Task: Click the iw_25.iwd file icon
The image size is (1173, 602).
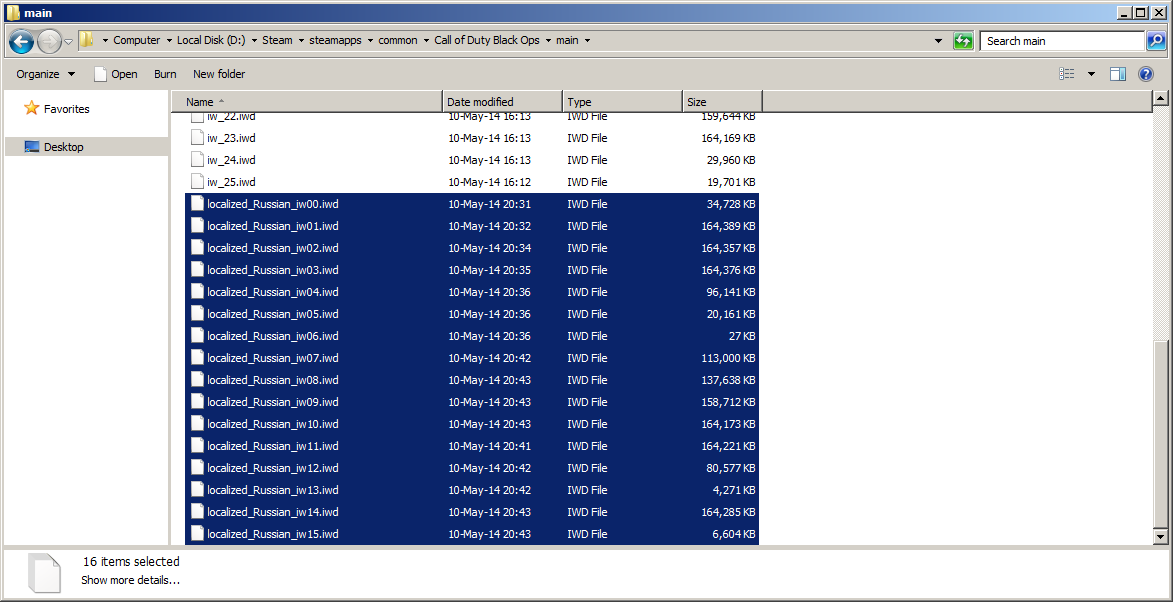Action: [x=197, y=182]
